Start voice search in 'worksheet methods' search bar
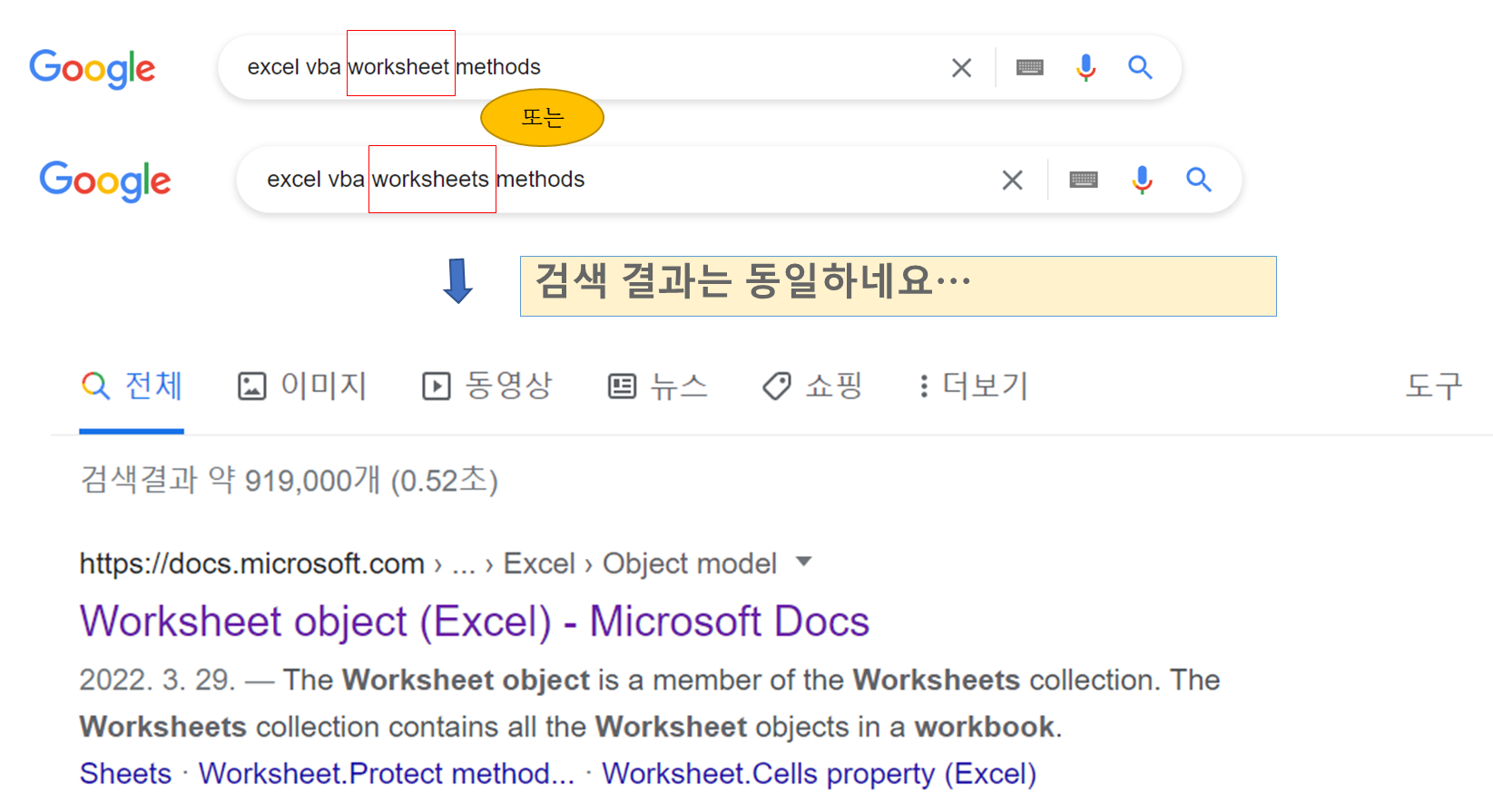Viewport: 1493px width, 812px height. point(1085,67)
